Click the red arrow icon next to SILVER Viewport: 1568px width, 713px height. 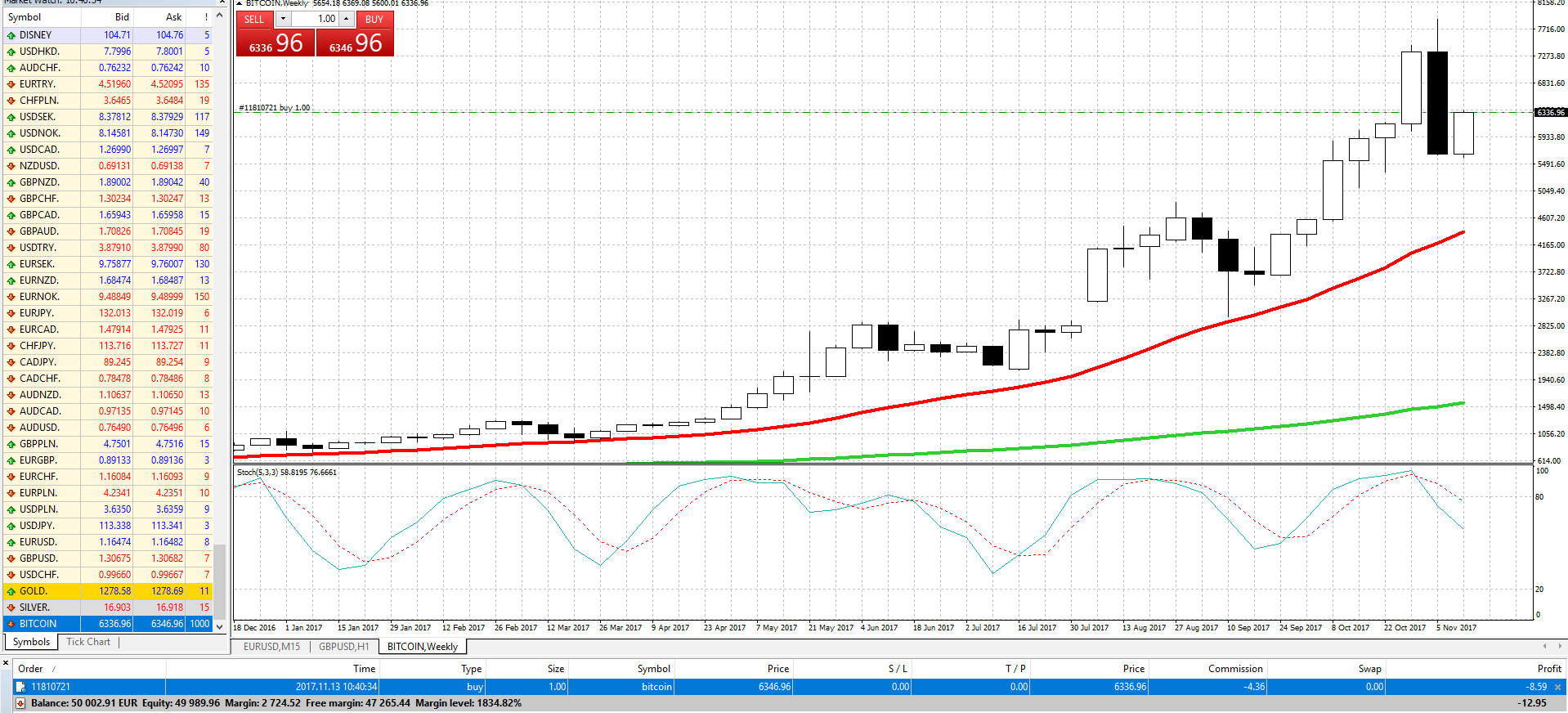point(11,608)
